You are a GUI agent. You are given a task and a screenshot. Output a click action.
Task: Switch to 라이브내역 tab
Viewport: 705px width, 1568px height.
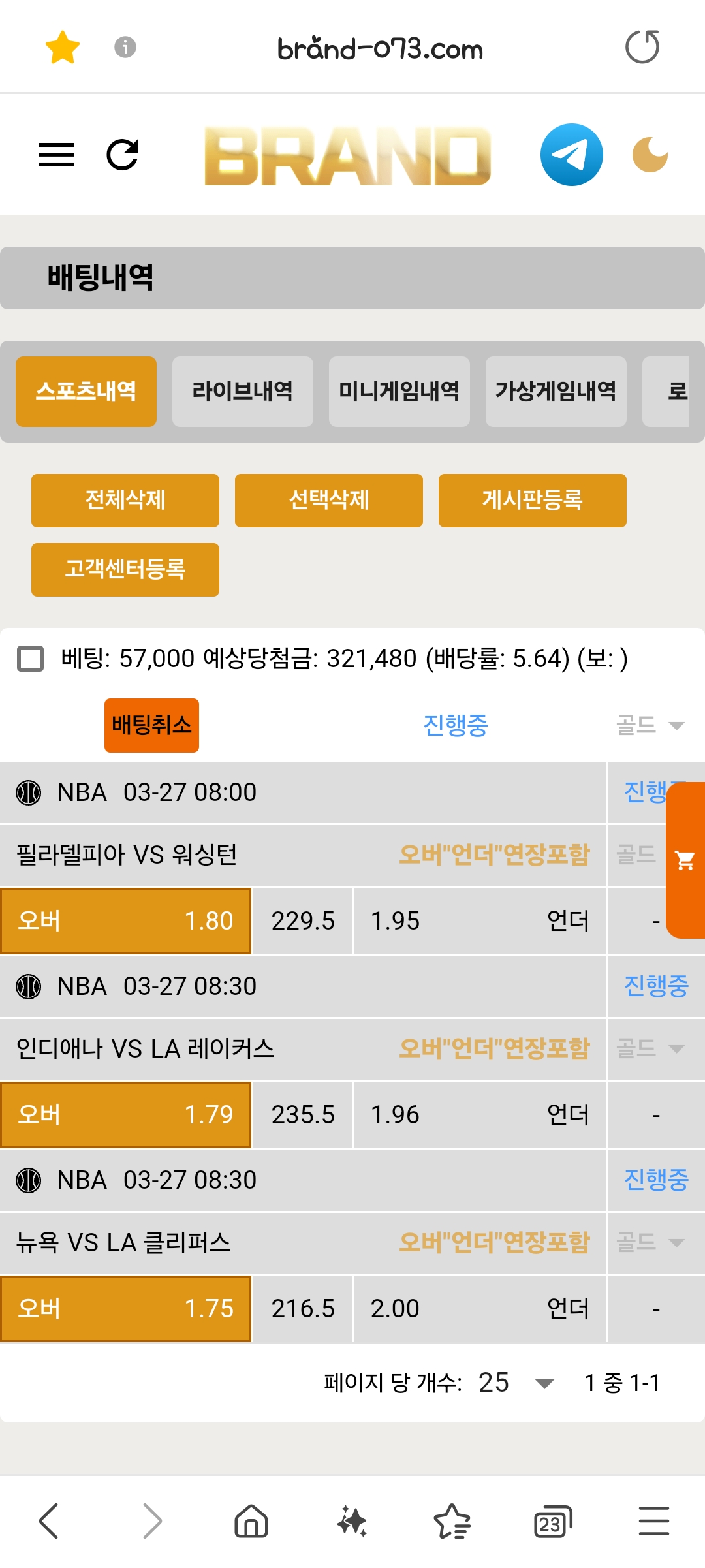242,392
